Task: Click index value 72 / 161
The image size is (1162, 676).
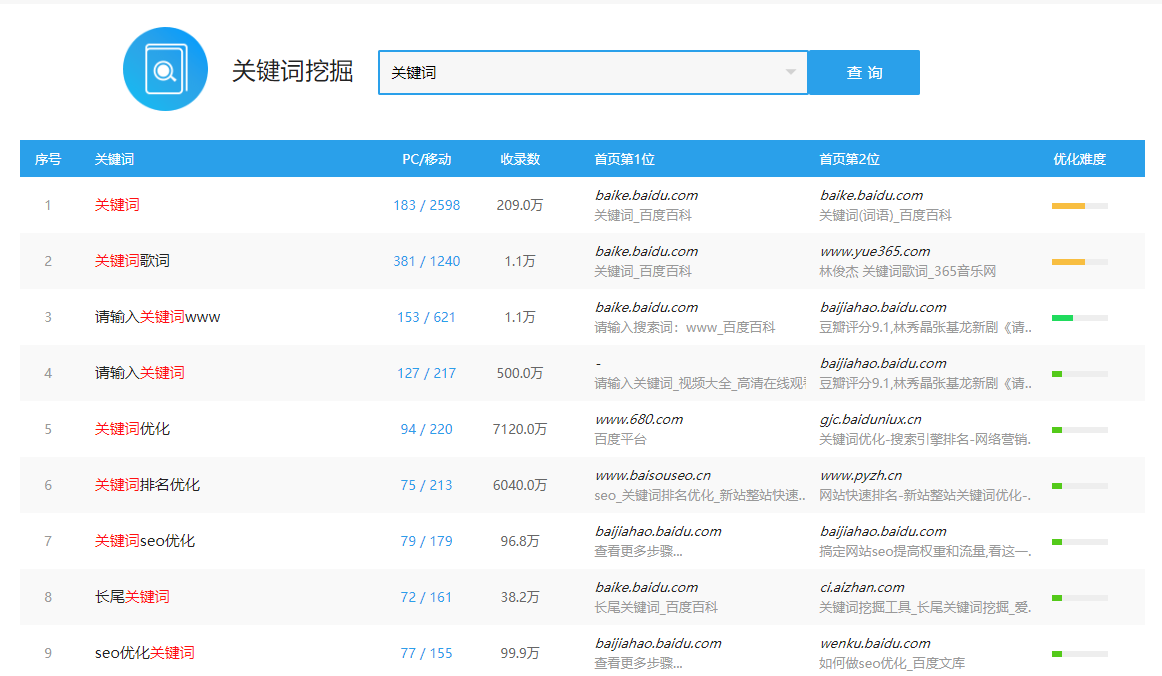Action: (426, 597)
